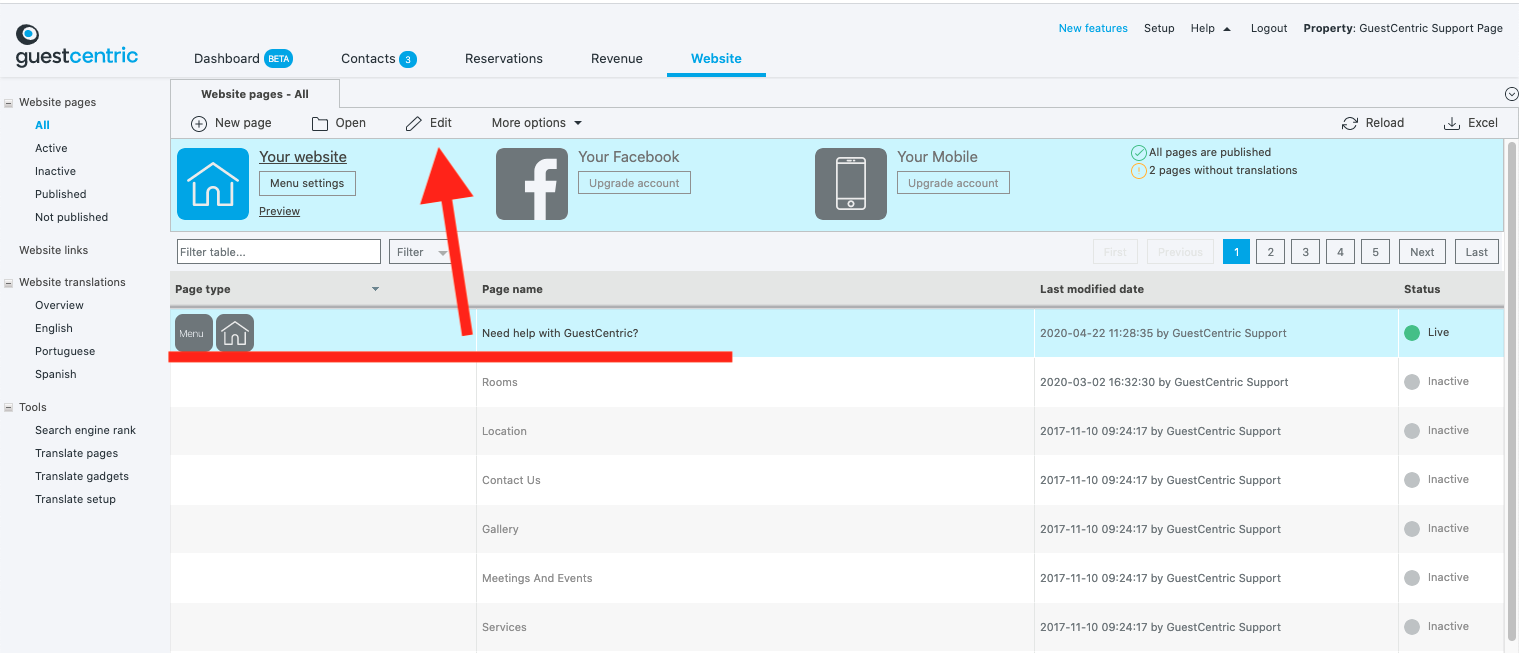Click the Logout link
The height and width of the screenshot is (653, 1519).
pyautogui.click(x=1269, y=28)
